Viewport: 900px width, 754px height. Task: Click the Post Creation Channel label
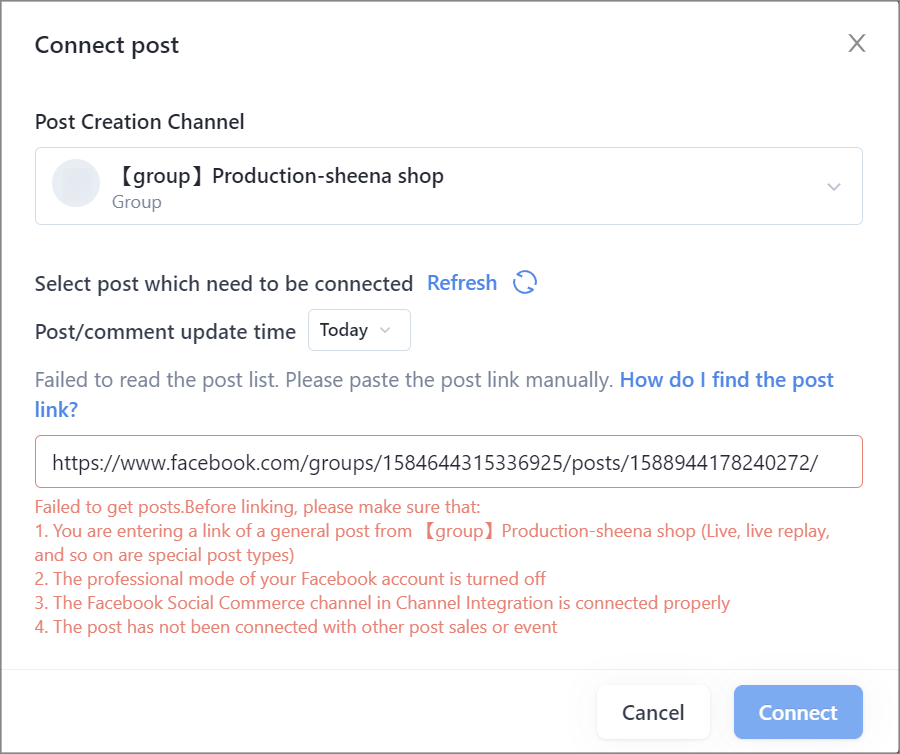(139, 122)
